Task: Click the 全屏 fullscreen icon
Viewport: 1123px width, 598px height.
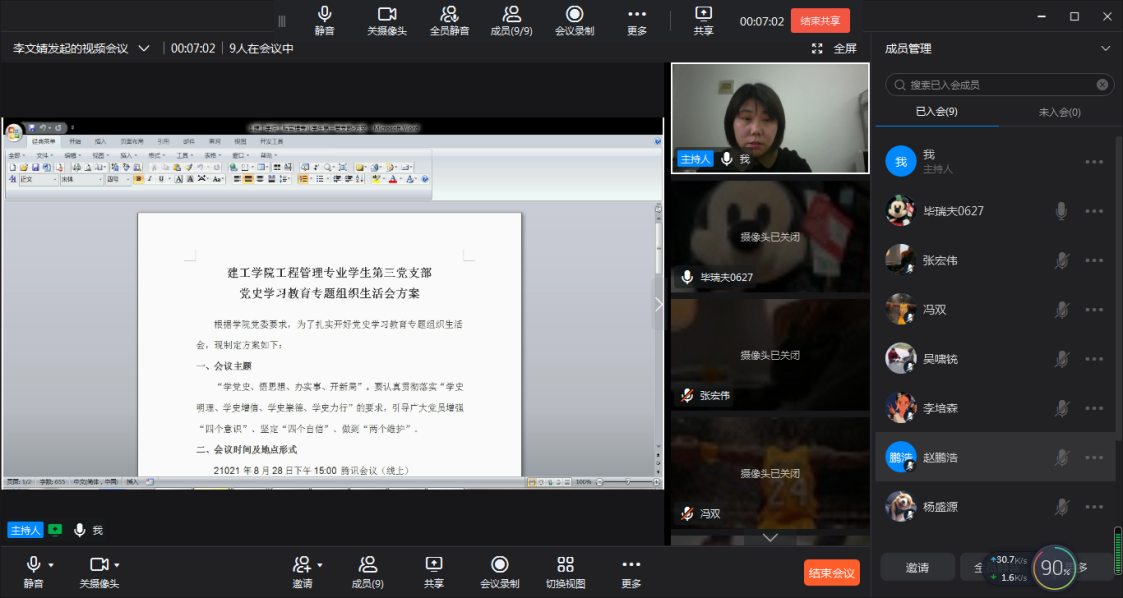Action: [x=817, y=48]
